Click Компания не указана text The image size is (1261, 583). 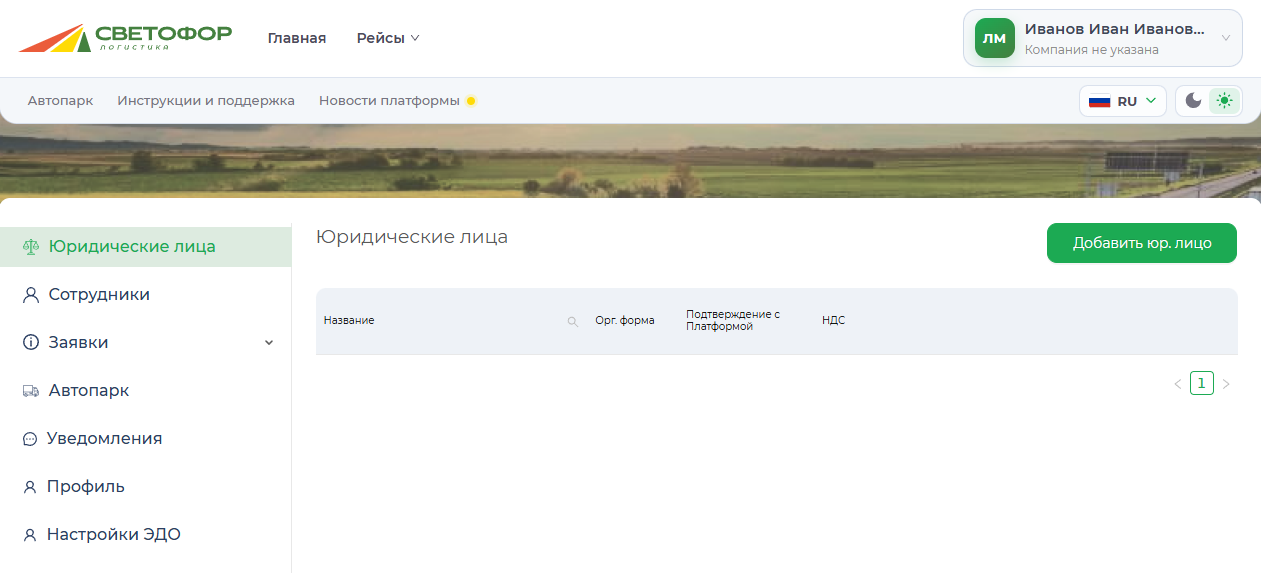pyautogui.click(x=1092, y=50)
